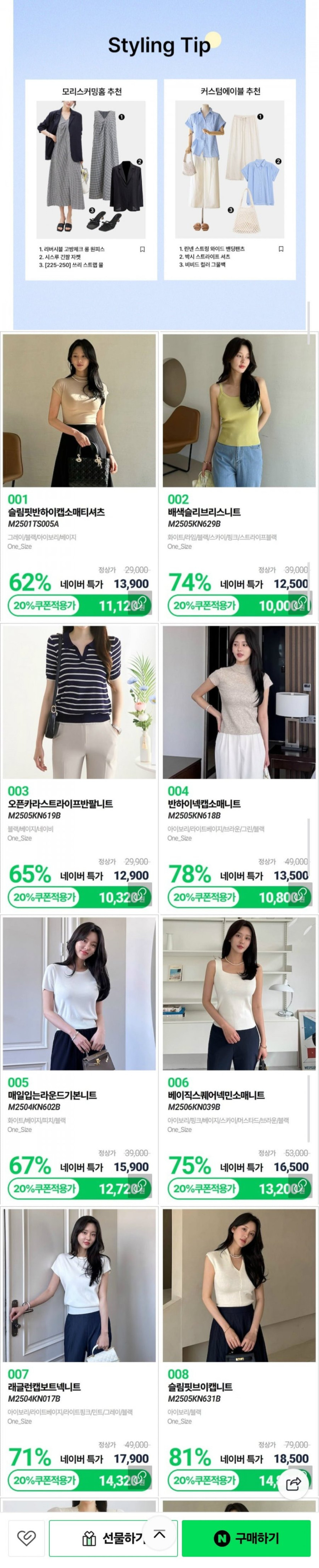Bookmark the 모리스커밍홈 추천 styling card
The image size is (319, 1568).
(x=142, y=249)
